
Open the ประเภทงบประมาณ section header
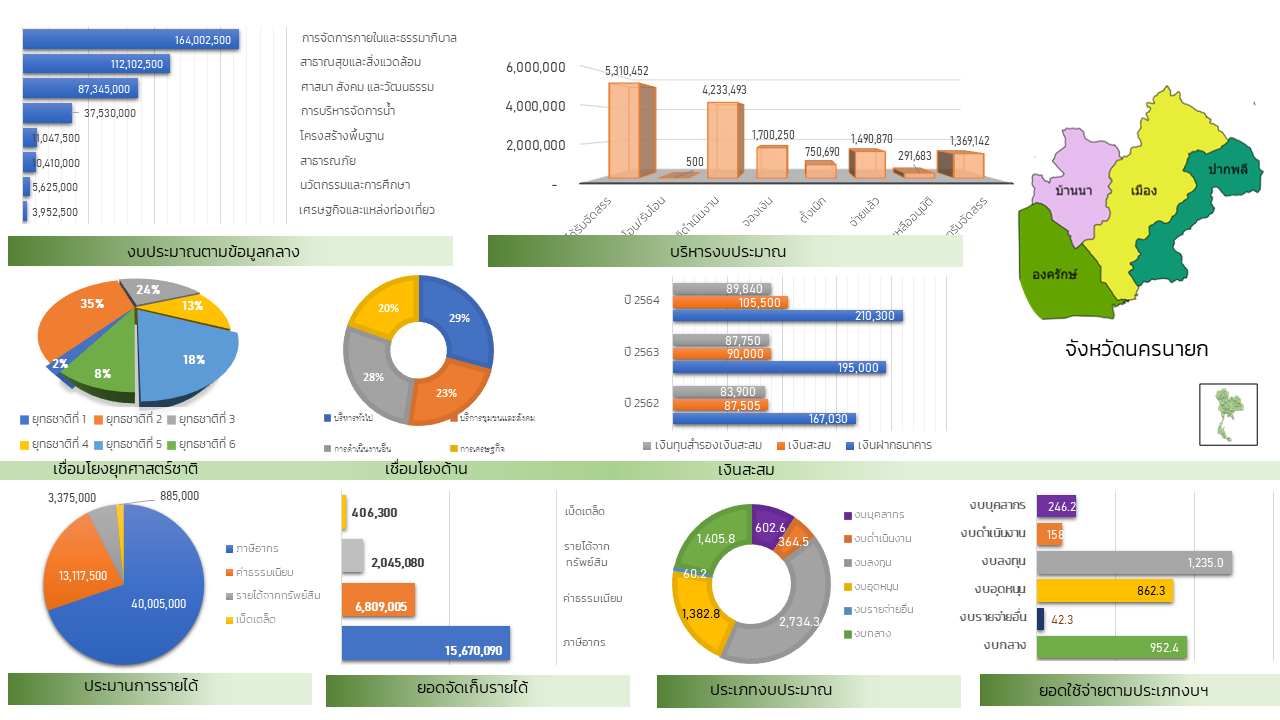809,691
